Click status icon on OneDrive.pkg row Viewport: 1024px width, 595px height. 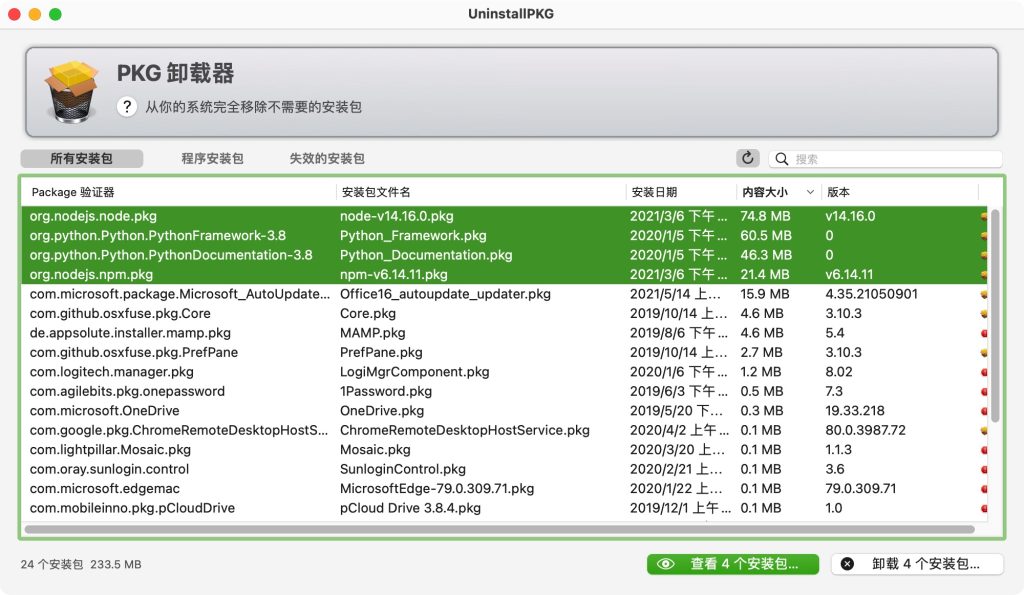click(984, 411)
